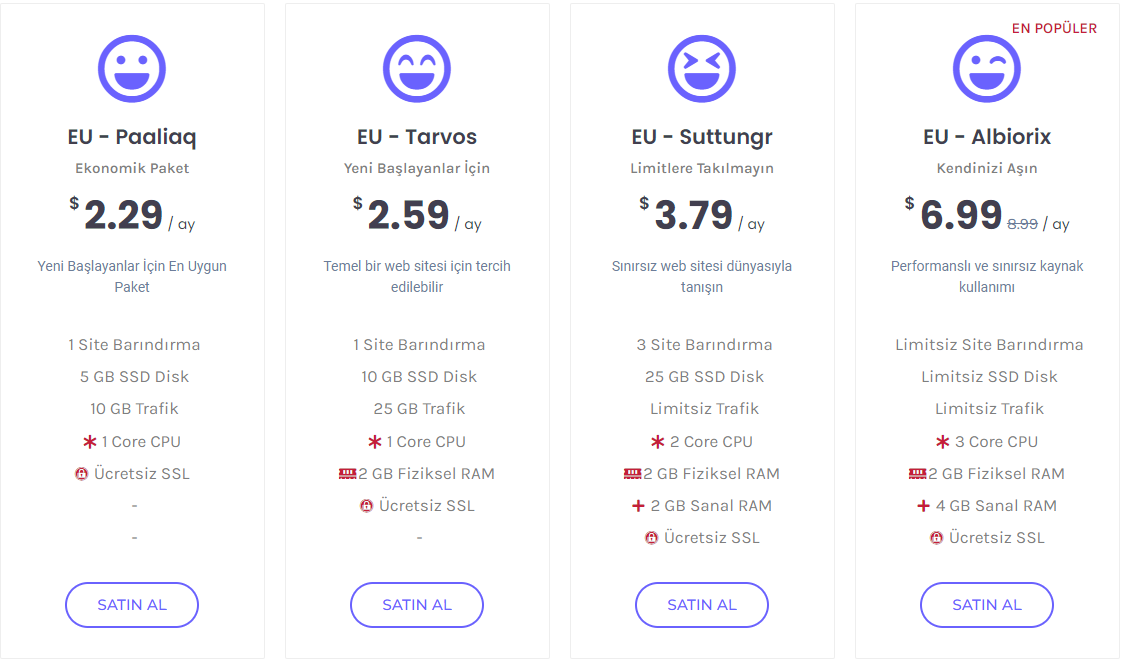Click the plus icon beside 2 GB Sanal RAM
Viewport: 1123px width, 661px height.
coord(638,506)
